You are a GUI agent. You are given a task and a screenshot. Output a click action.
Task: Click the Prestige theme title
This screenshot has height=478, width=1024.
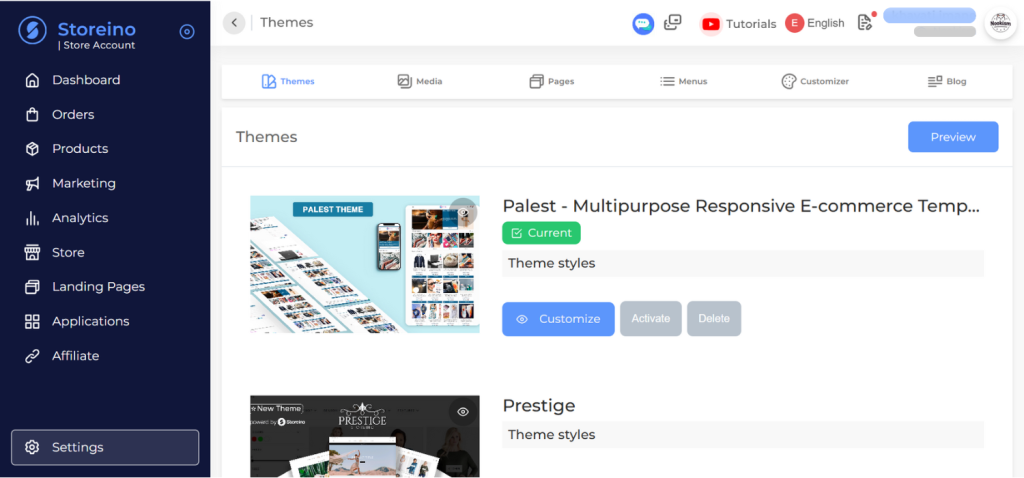(x=539, y=406)
